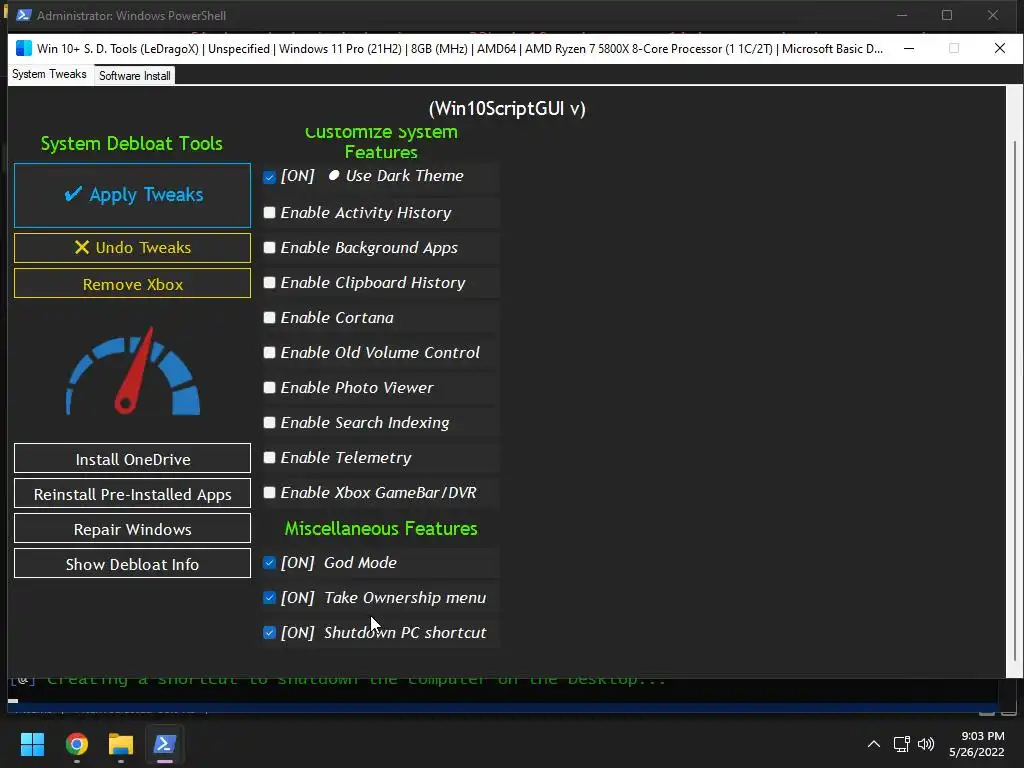The image size is (1024, 768).
Task: Click the speedometer gauge image
Action: click(133, 371)
